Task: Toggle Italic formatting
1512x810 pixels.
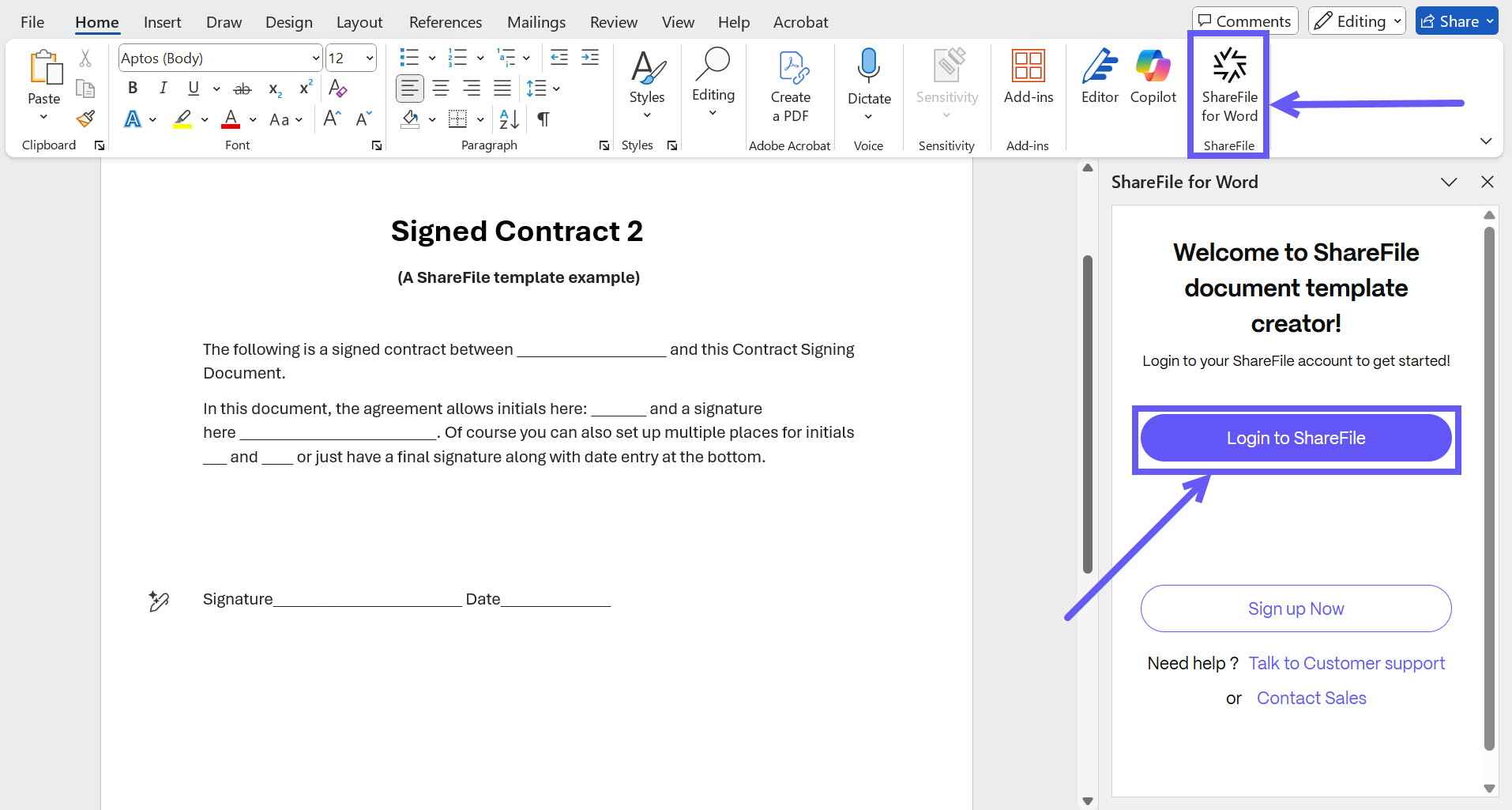Action: 163,89
